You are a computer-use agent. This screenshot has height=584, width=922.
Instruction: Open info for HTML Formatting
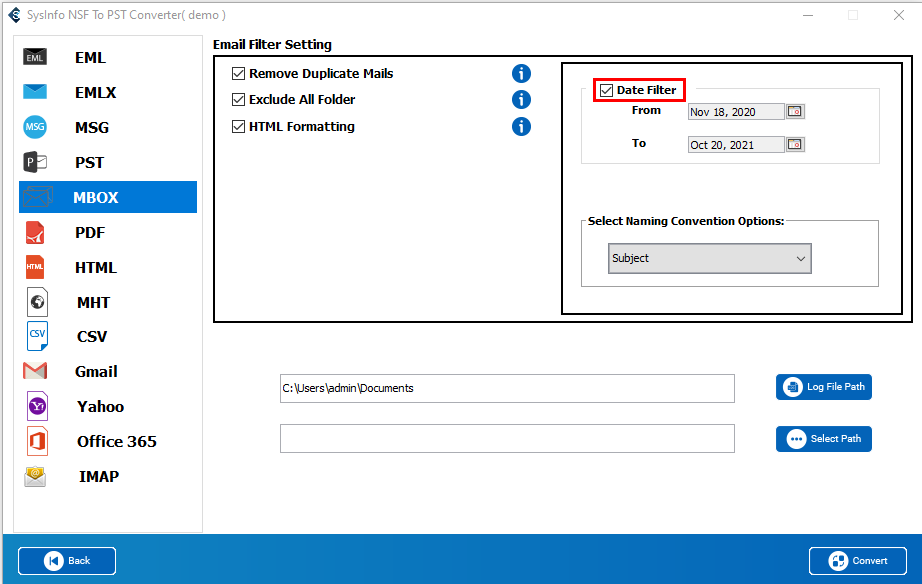coord(521,126)
